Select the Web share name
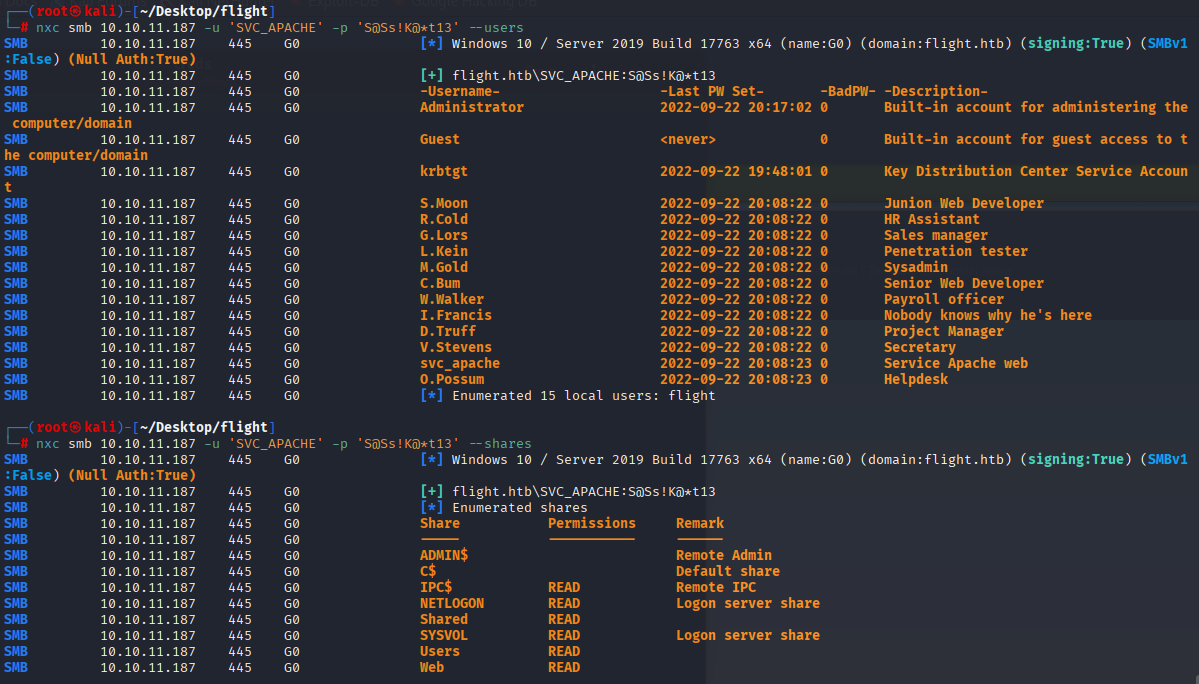The image size is (1199, 684). [431, 669]
